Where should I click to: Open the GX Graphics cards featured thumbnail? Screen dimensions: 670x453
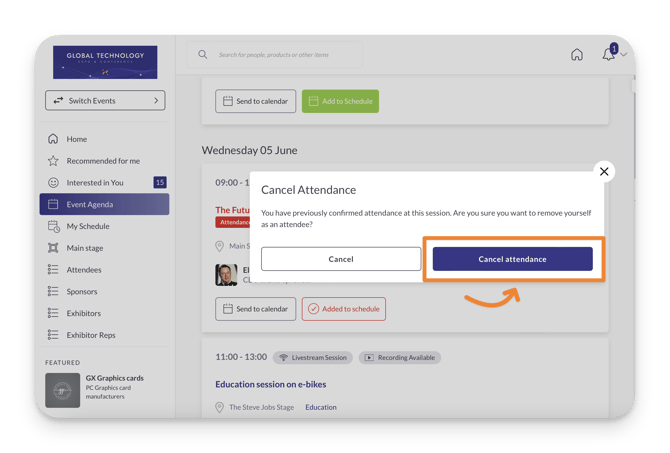pyautogui.click(x=62, y=389)
